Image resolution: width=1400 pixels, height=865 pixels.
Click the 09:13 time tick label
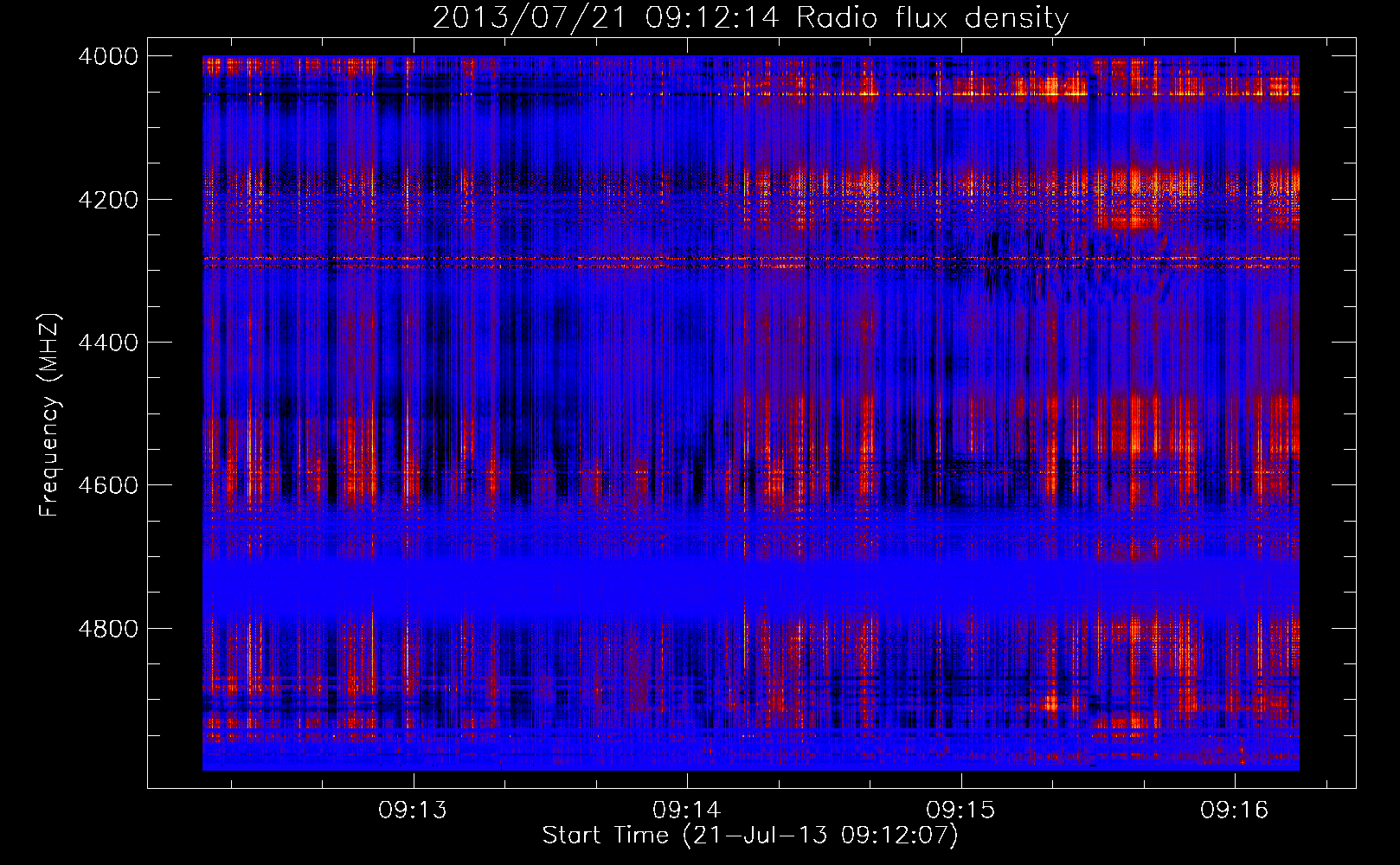tap(413, 811)
